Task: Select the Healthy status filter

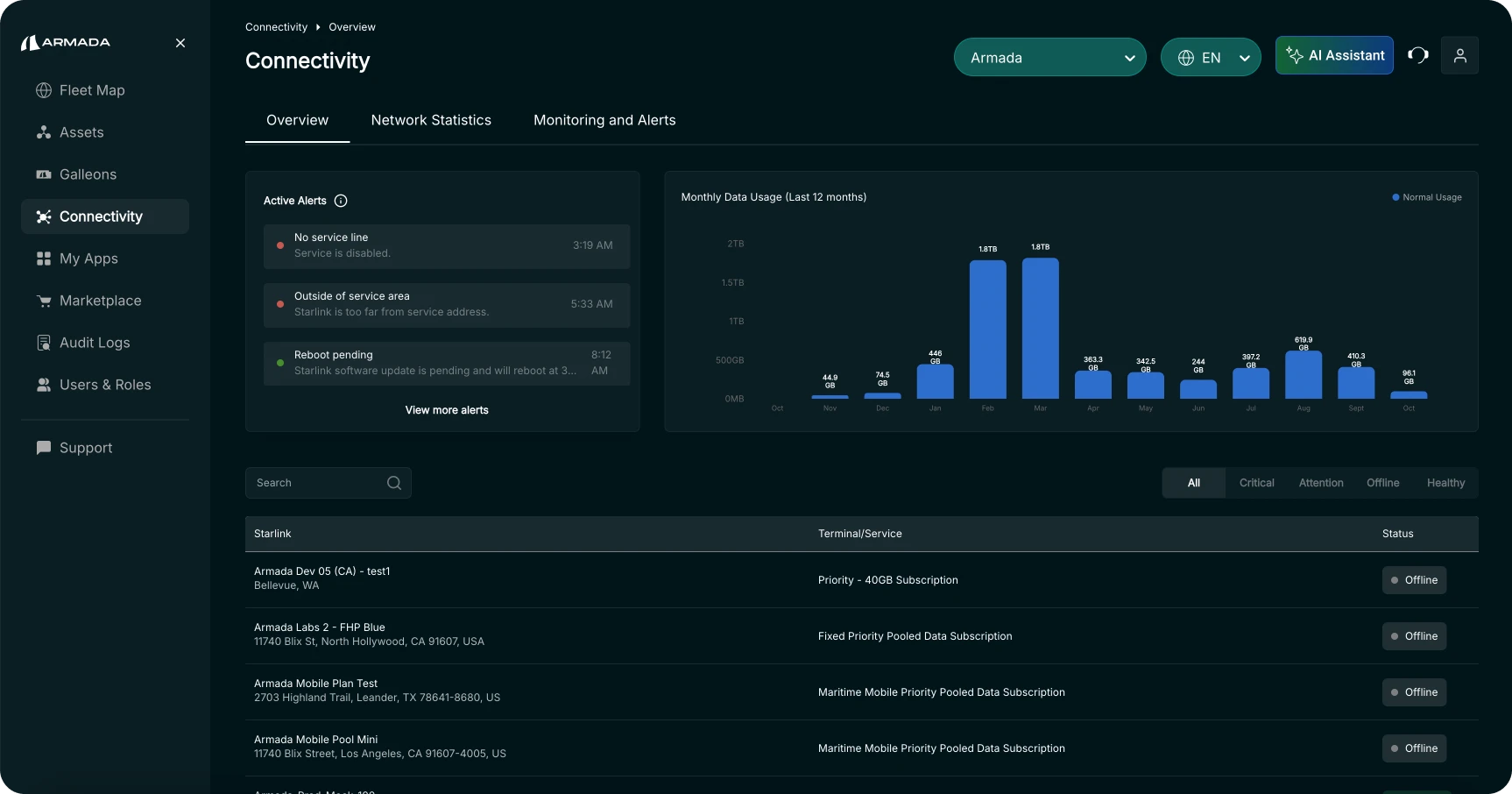Action: click(x=1445, y=483)
